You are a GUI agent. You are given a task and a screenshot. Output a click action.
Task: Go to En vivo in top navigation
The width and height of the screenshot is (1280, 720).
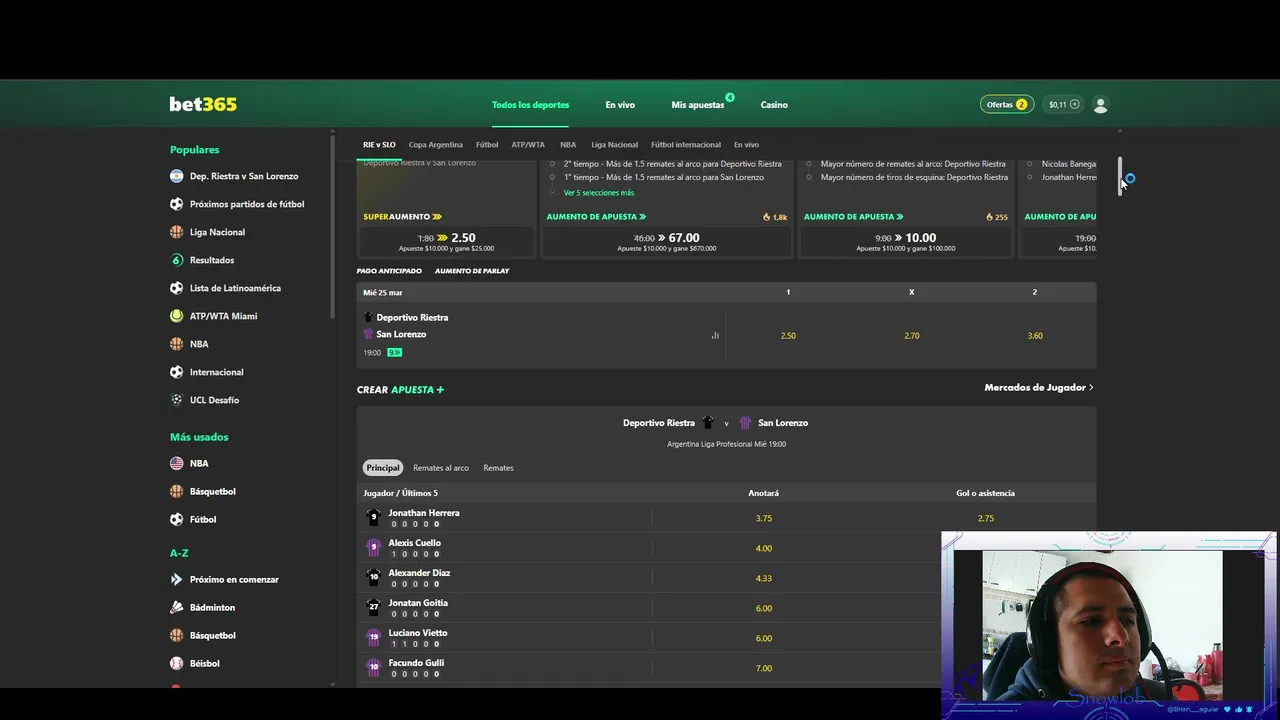coord(620,105)
